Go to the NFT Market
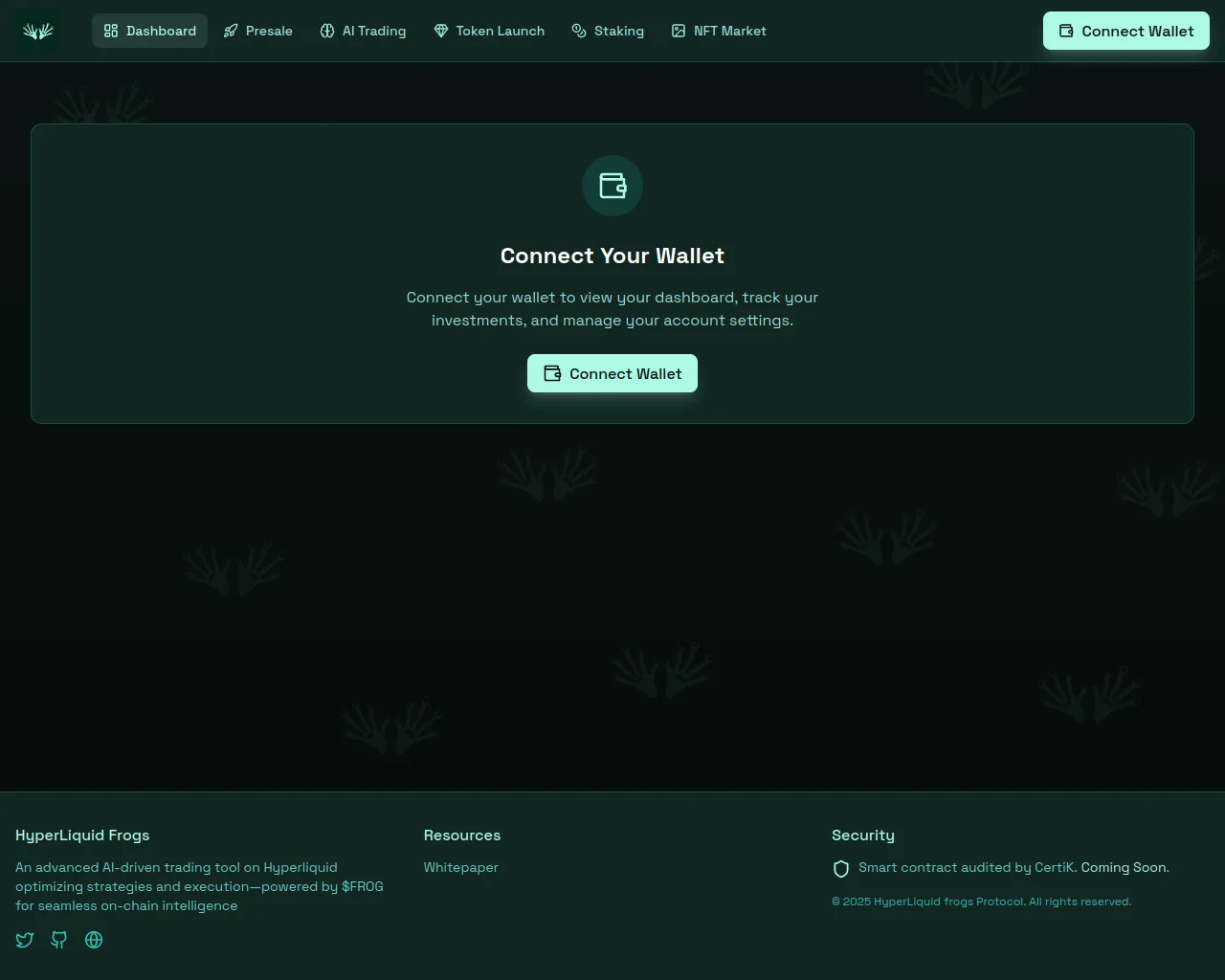 (x=719, y=31)
